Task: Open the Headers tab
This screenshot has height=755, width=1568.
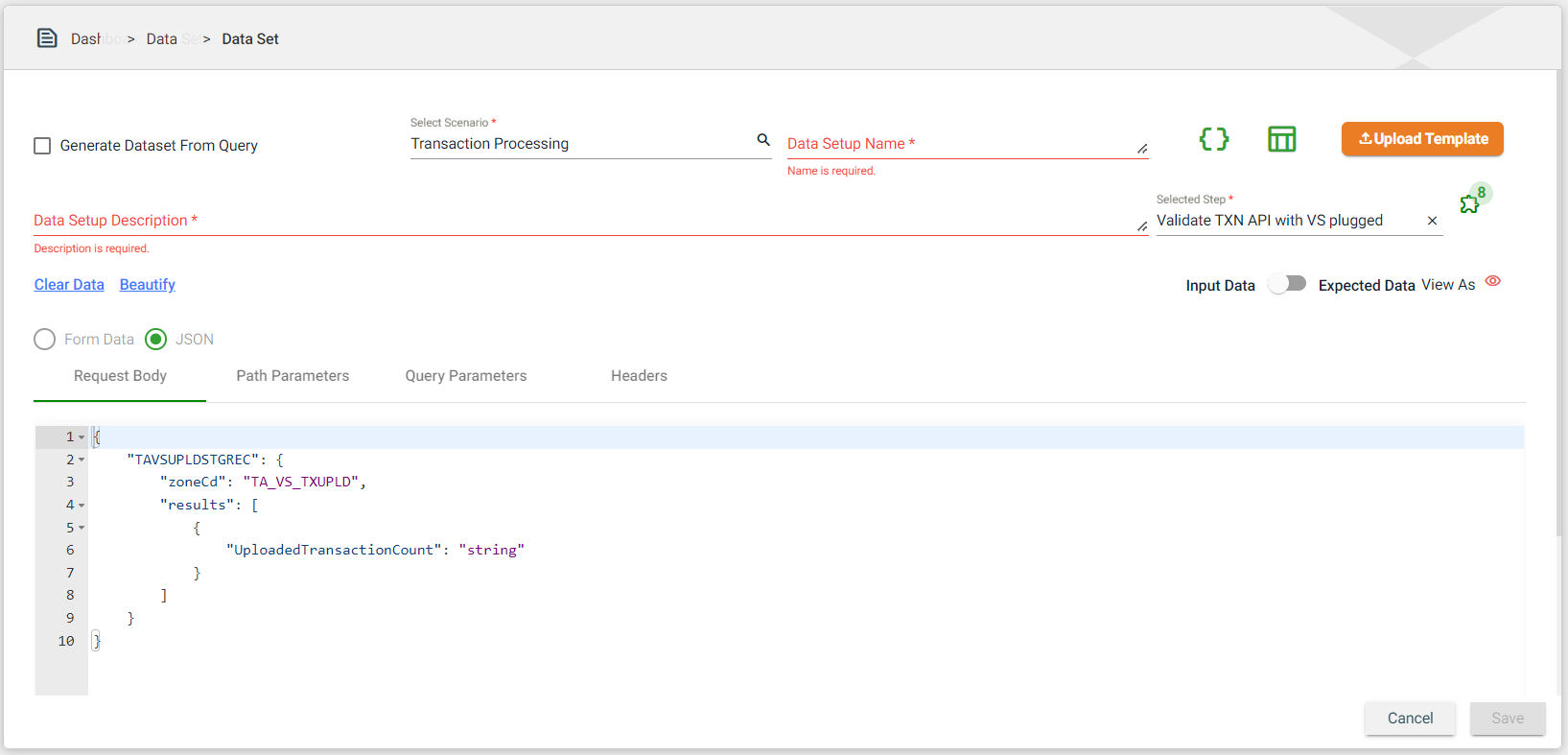Action: [x=639, y=376]
